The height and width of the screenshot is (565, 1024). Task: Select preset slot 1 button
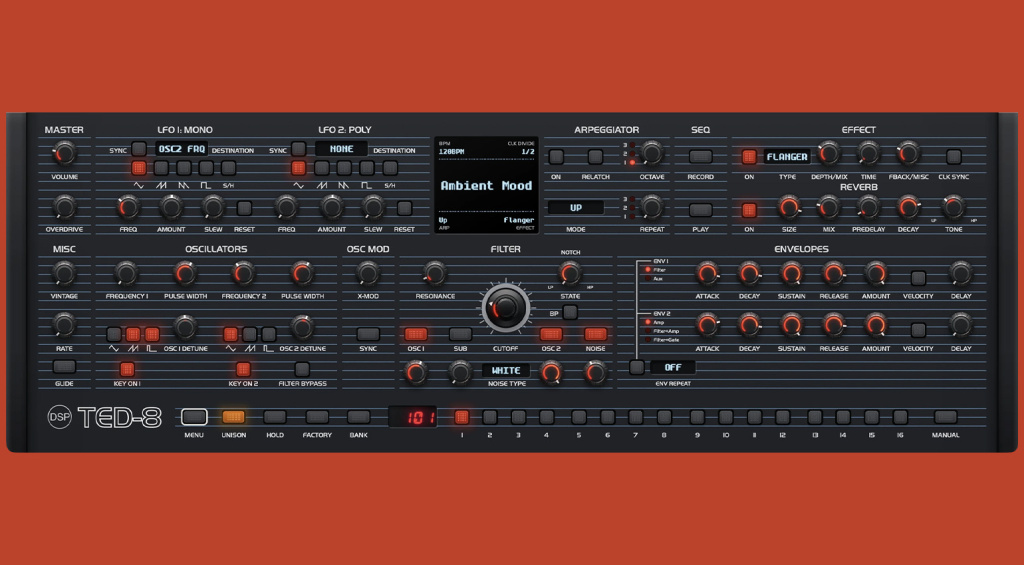[462, 417]
